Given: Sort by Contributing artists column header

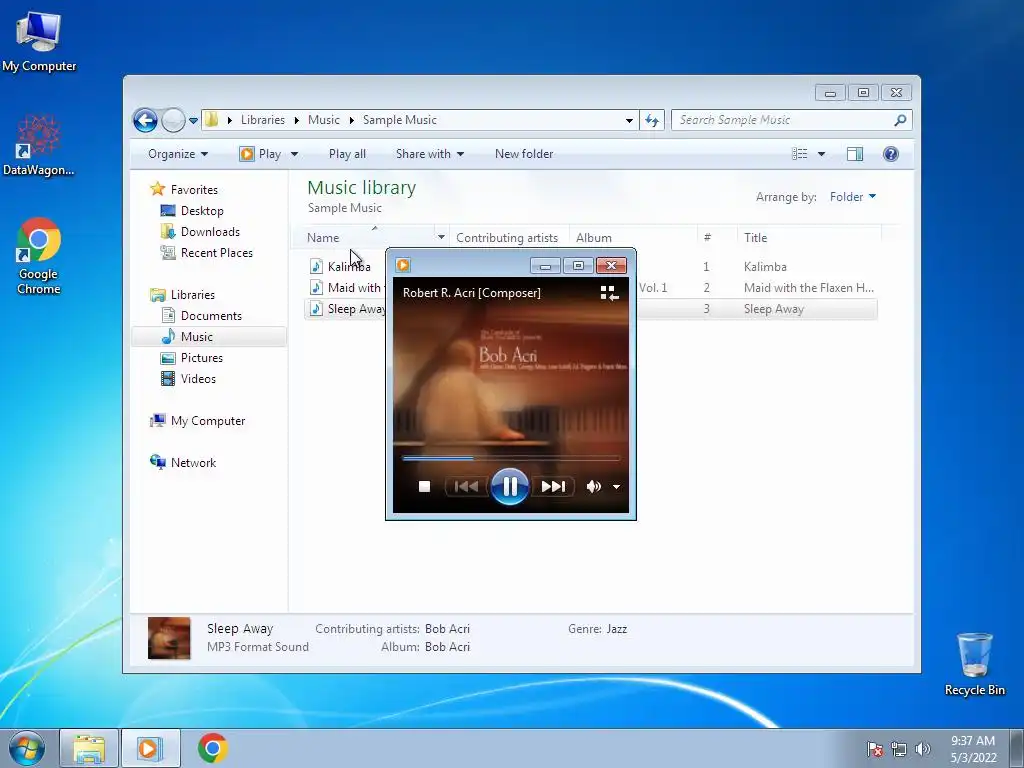Looking at the screenshot, I should point(507,238).
